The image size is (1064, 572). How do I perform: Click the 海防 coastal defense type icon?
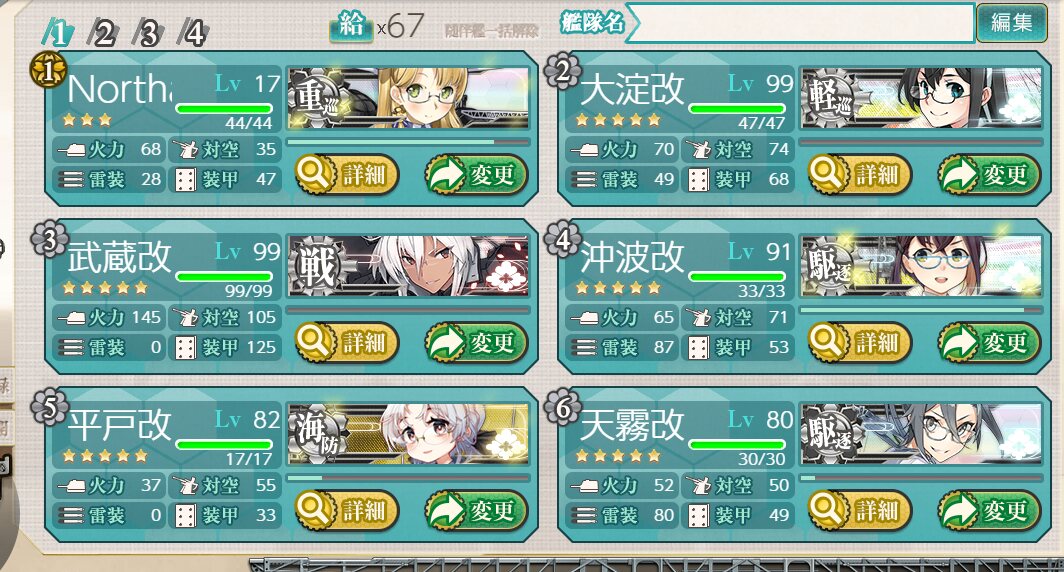coord(316,434)
